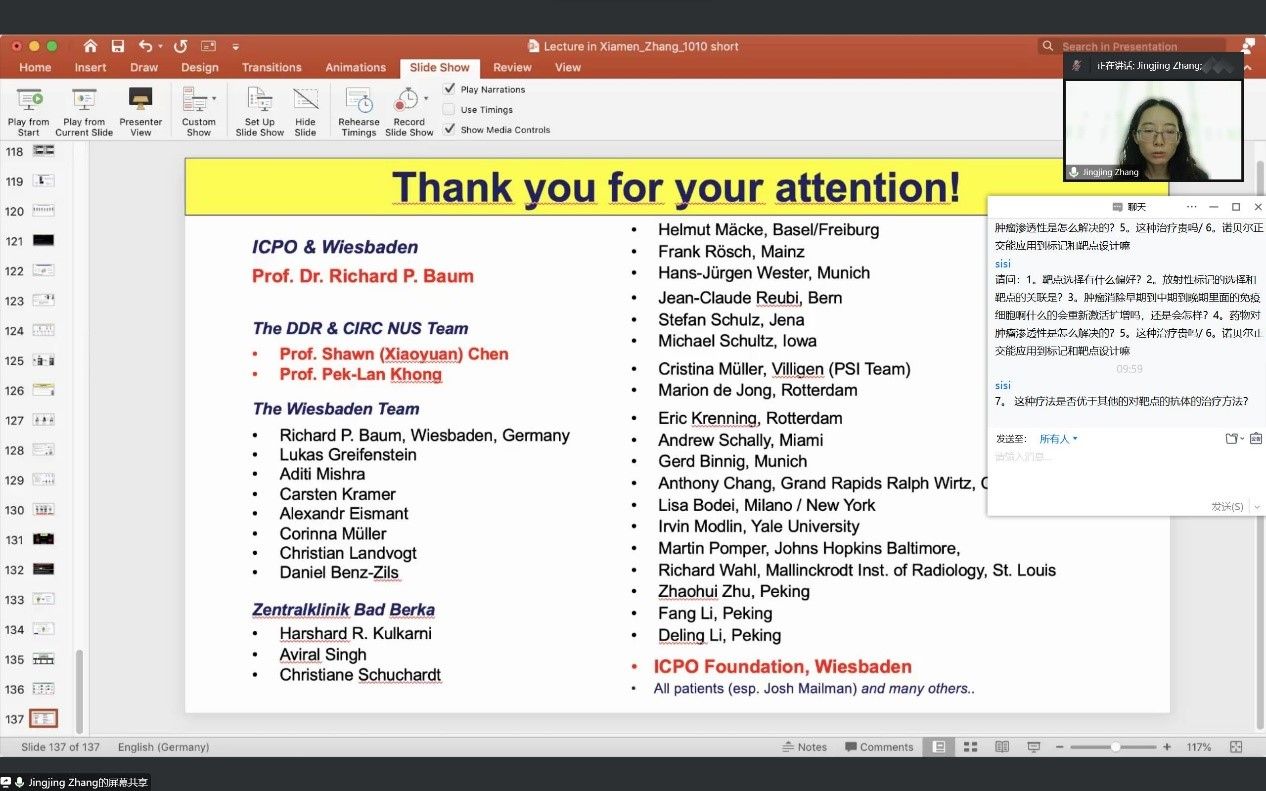Click the Save icon in title bar
Screen dimensions: 1266x791
click(x=118, y=46)
